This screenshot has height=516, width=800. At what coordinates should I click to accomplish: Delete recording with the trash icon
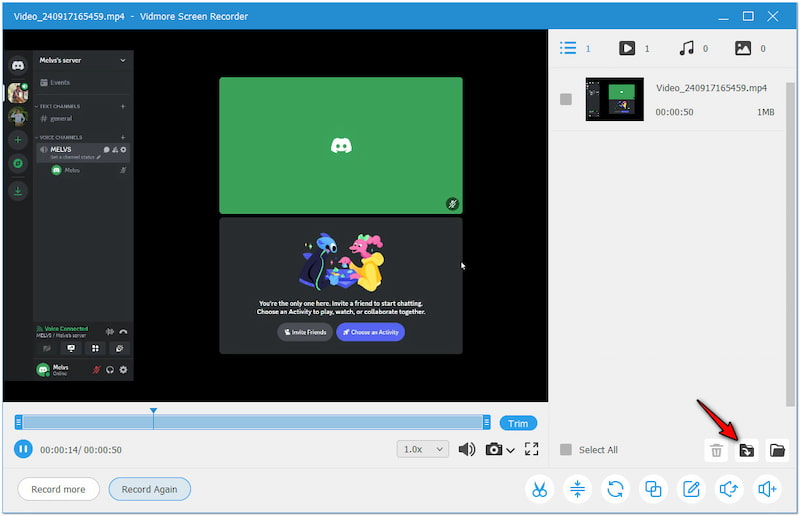point(716,450)
